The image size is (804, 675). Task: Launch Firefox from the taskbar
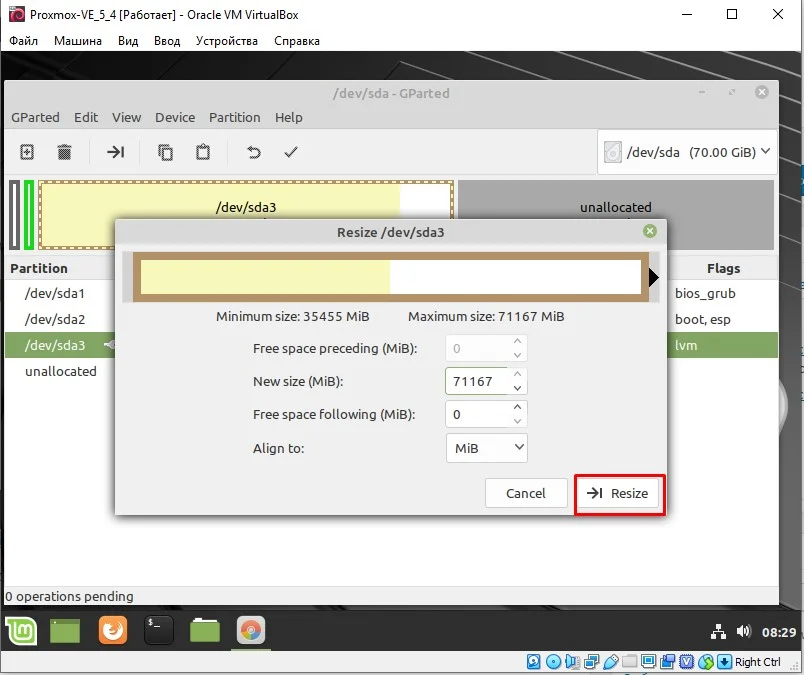tap(113, 630)
